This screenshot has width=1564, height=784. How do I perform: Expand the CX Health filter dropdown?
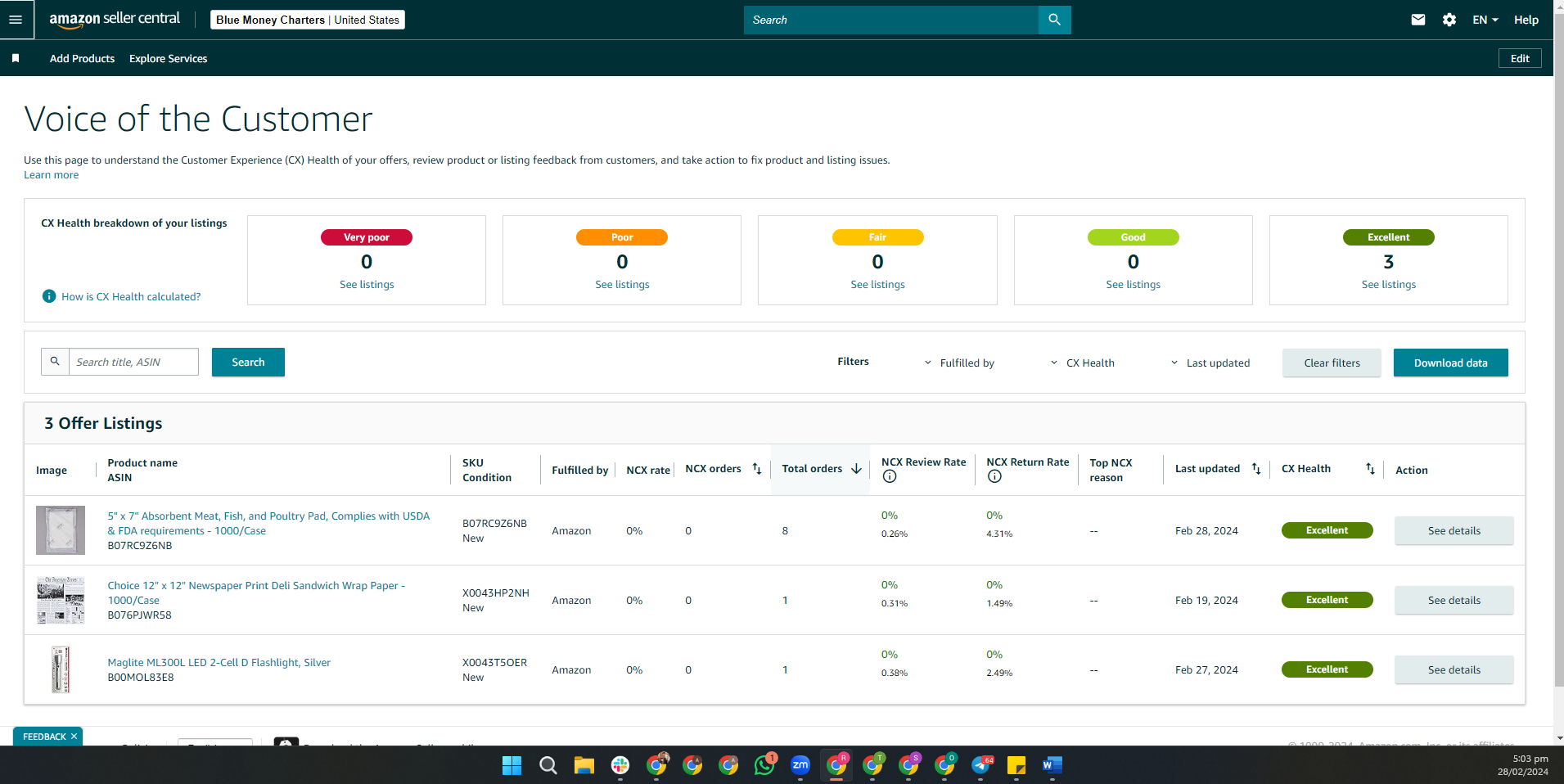[x=1082, y=363]
